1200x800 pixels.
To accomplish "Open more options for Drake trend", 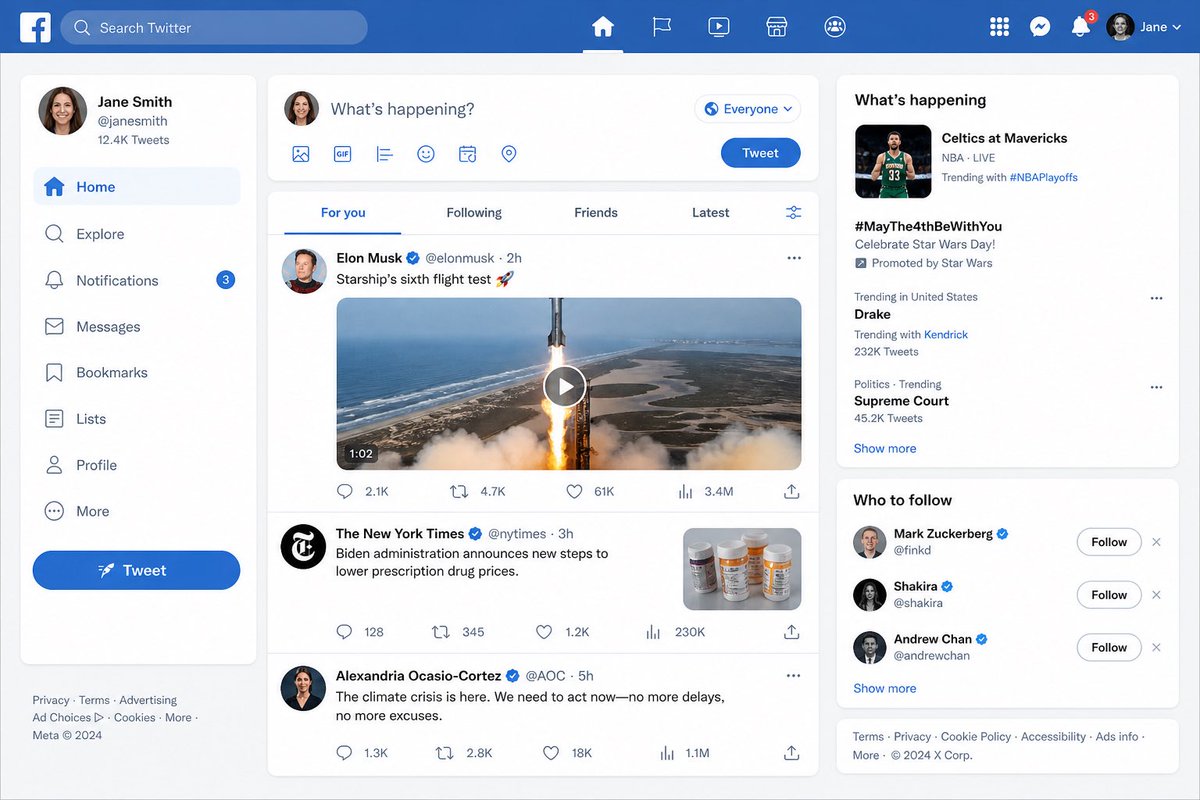I will click(1156, 298).
